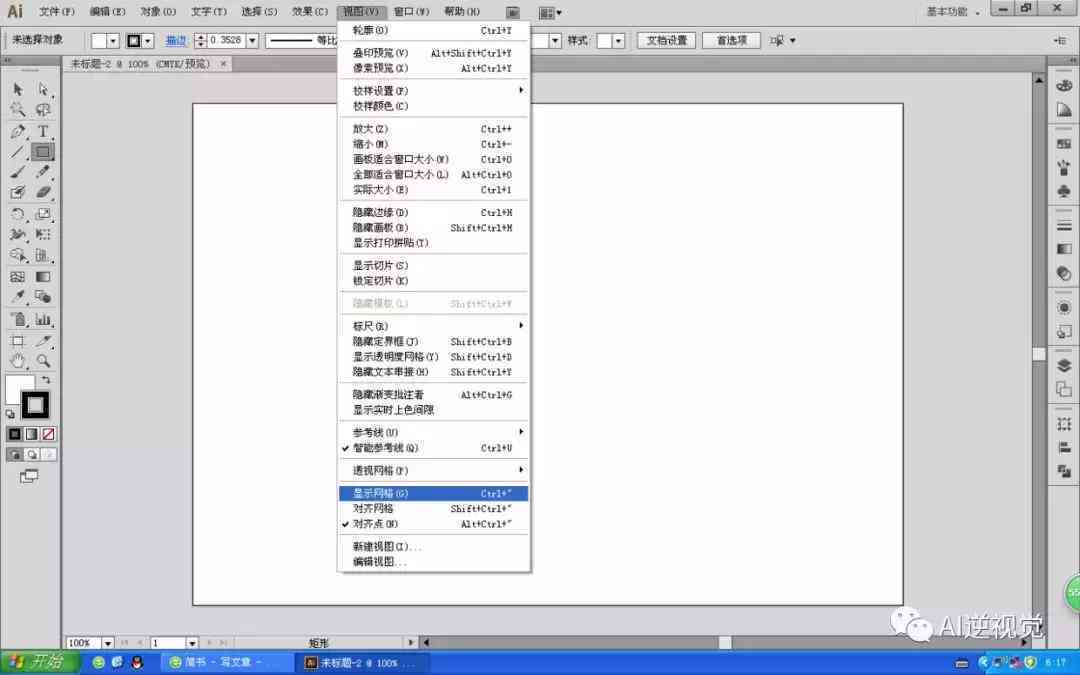Open the 文件(F) menu
The width and height of the screenshot is (1080, 675).
(56, 12)
